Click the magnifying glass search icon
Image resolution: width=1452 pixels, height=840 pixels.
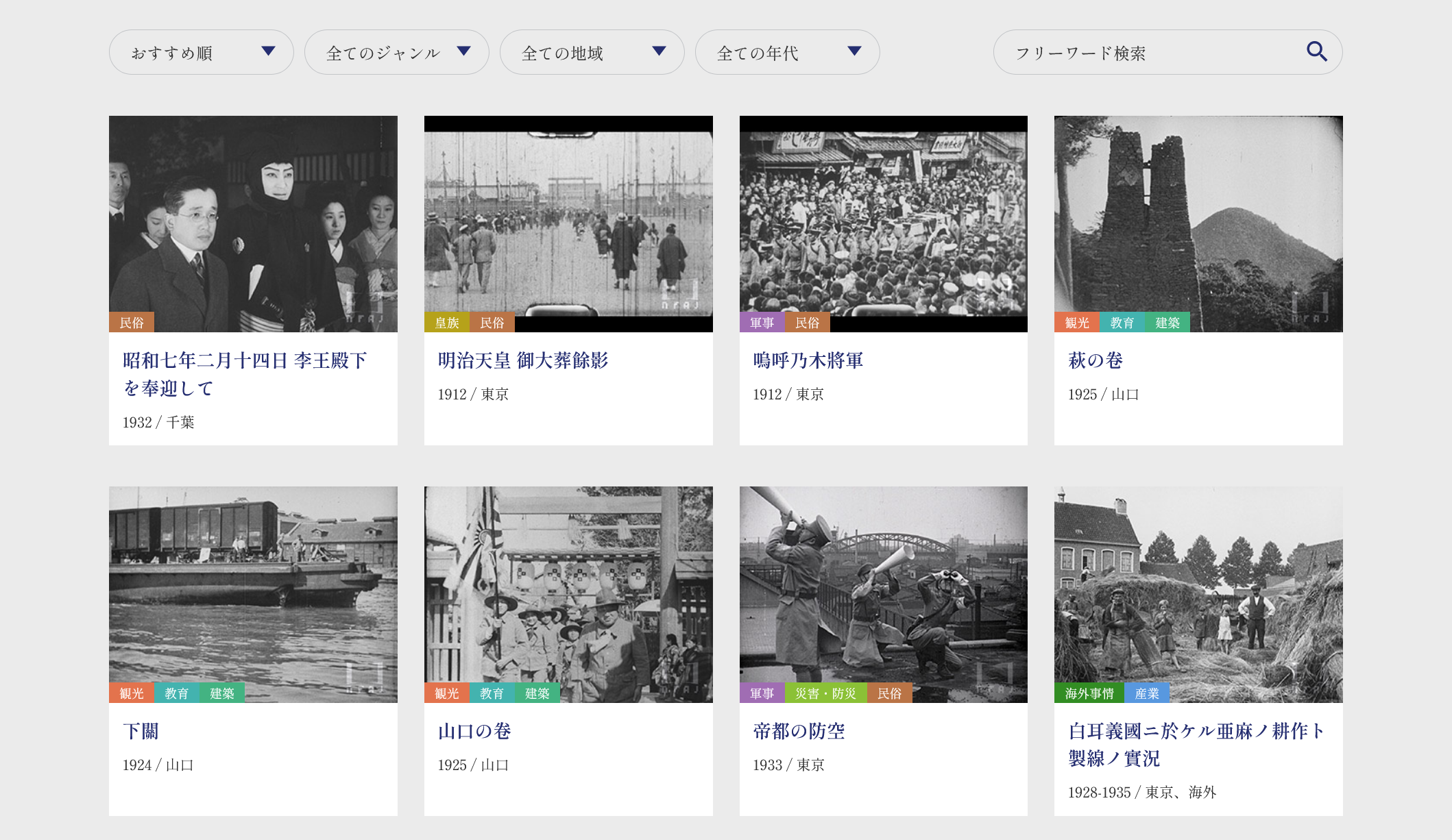click(x=1316, y=51)
